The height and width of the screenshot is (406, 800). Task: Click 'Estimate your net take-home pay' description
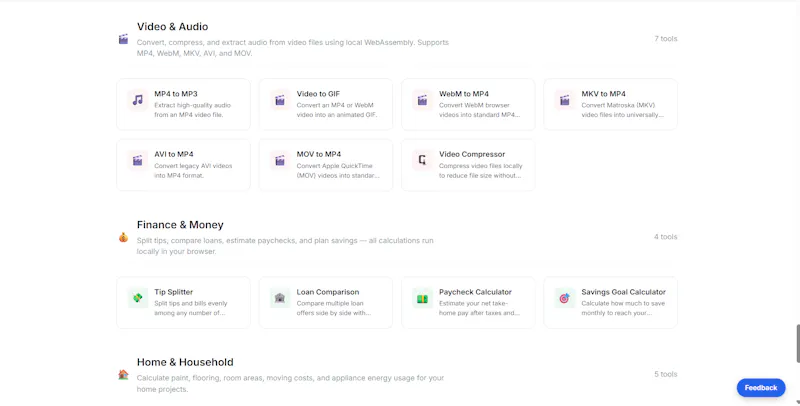tap(480, 308)
